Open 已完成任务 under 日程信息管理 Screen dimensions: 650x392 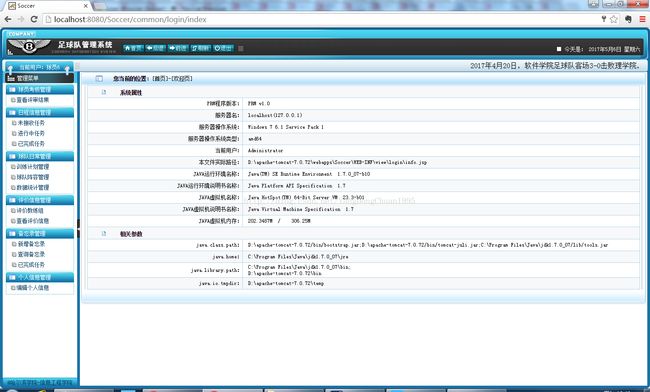[x=31, y=144]
